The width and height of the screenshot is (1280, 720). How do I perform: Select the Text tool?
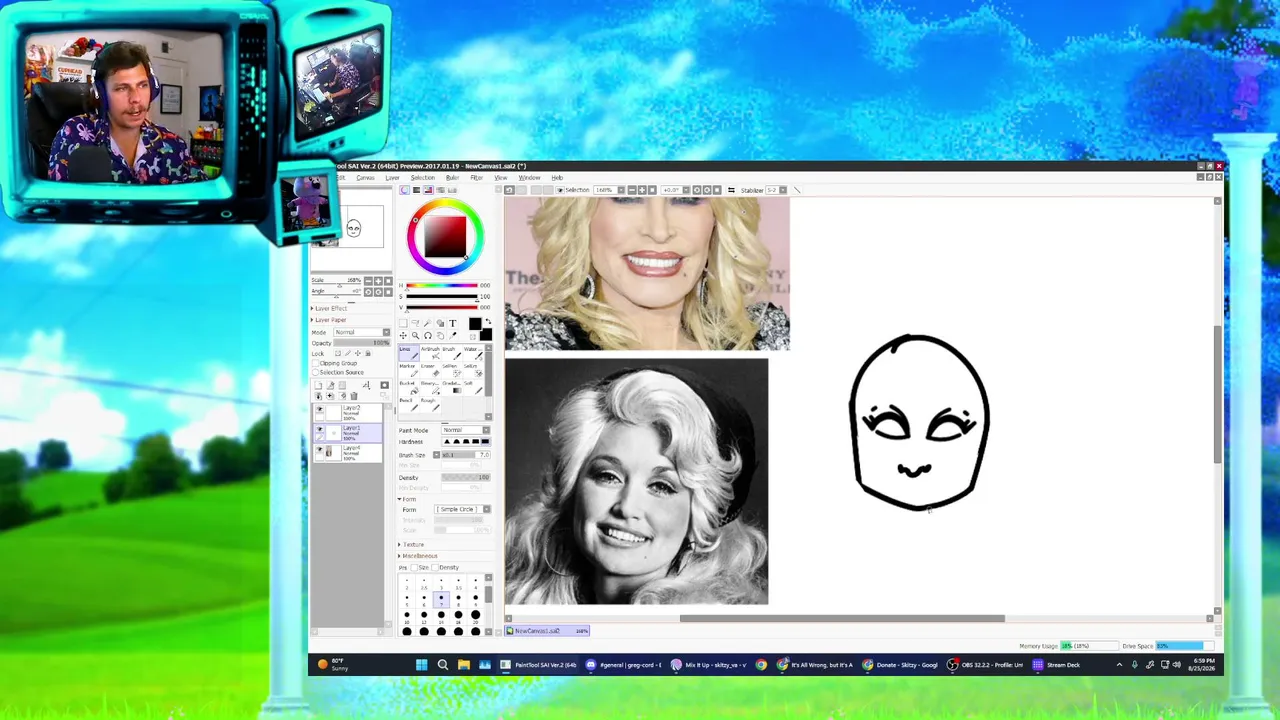point(452,324)
